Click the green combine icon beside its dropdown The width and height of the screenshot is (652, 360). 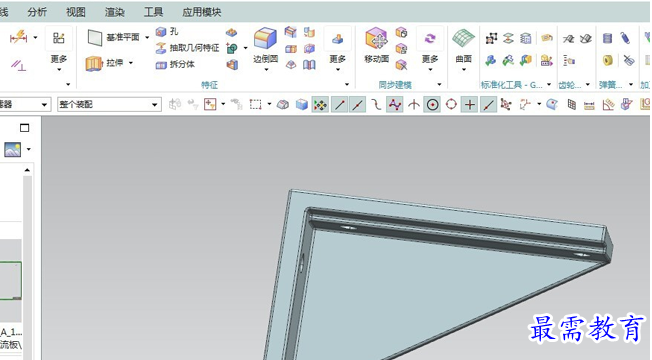232,48
